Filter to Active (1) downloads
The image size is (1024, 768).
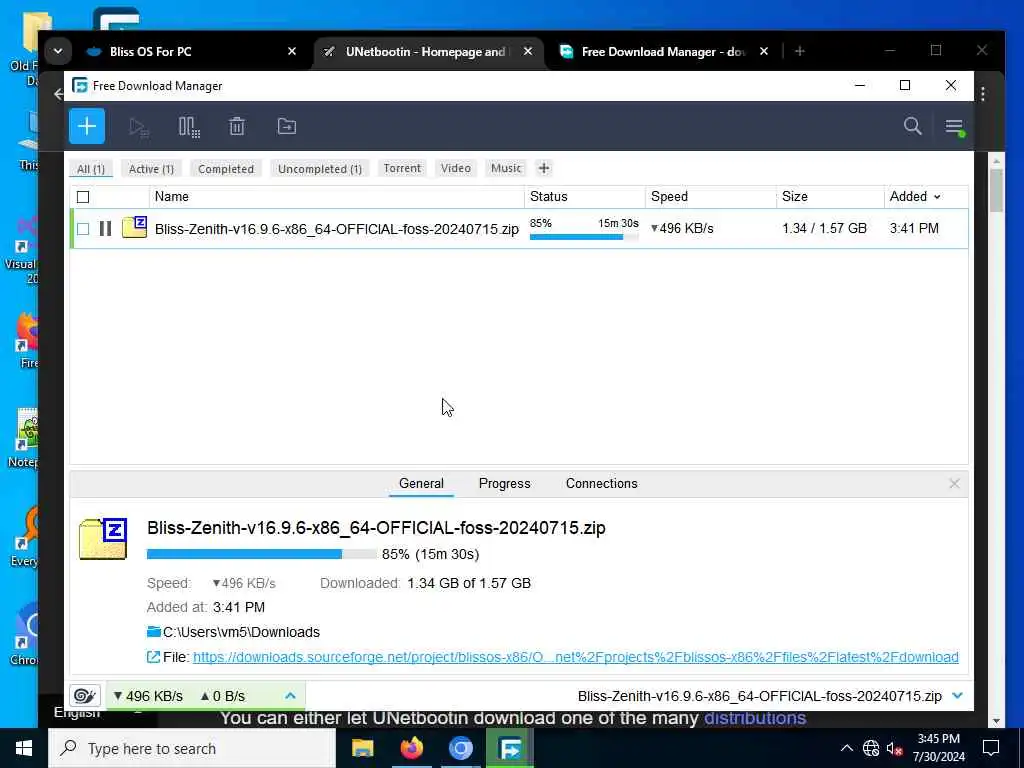click(152, 168)
